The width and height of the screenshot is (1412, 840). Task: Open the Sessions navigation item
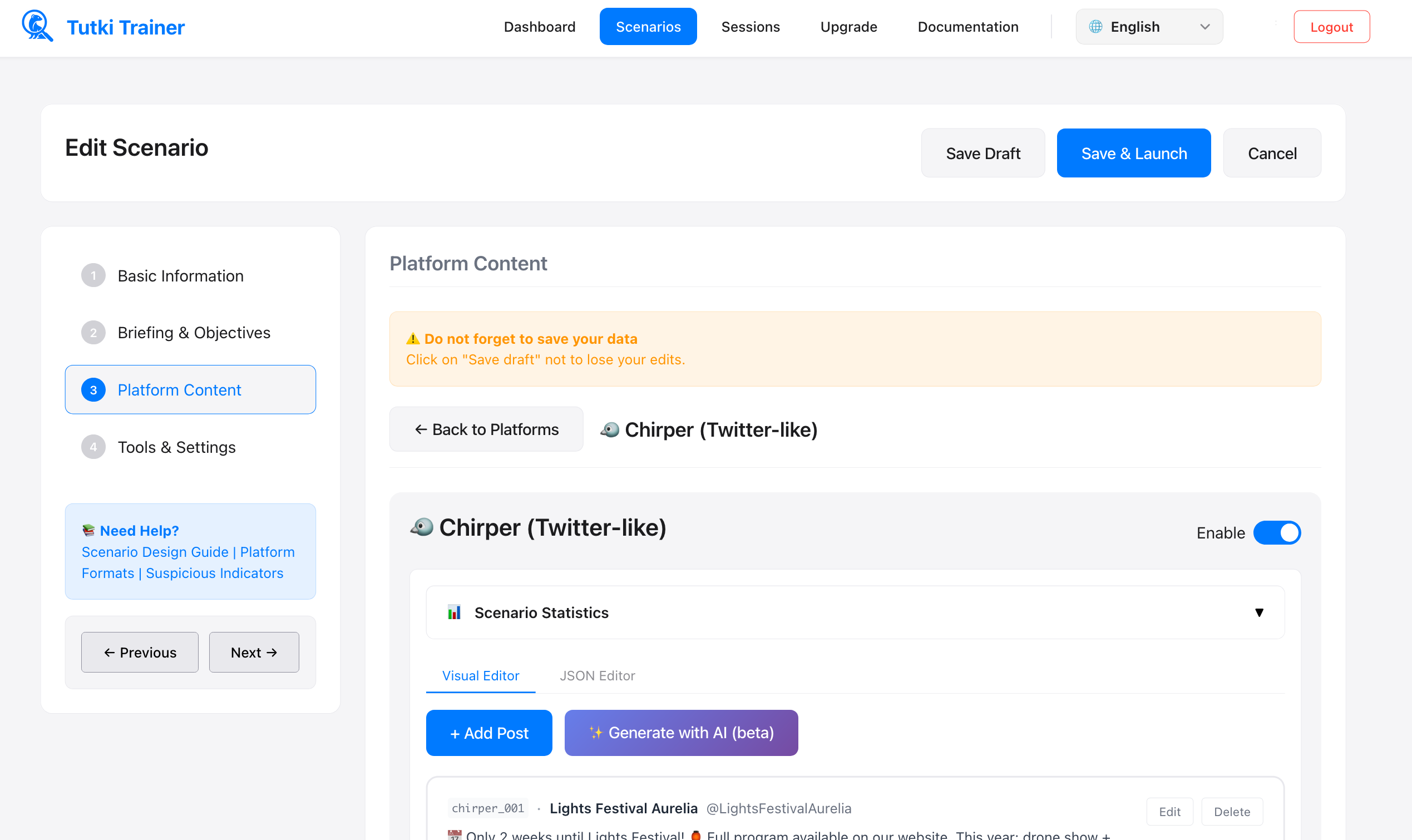(x=750, y=27)
